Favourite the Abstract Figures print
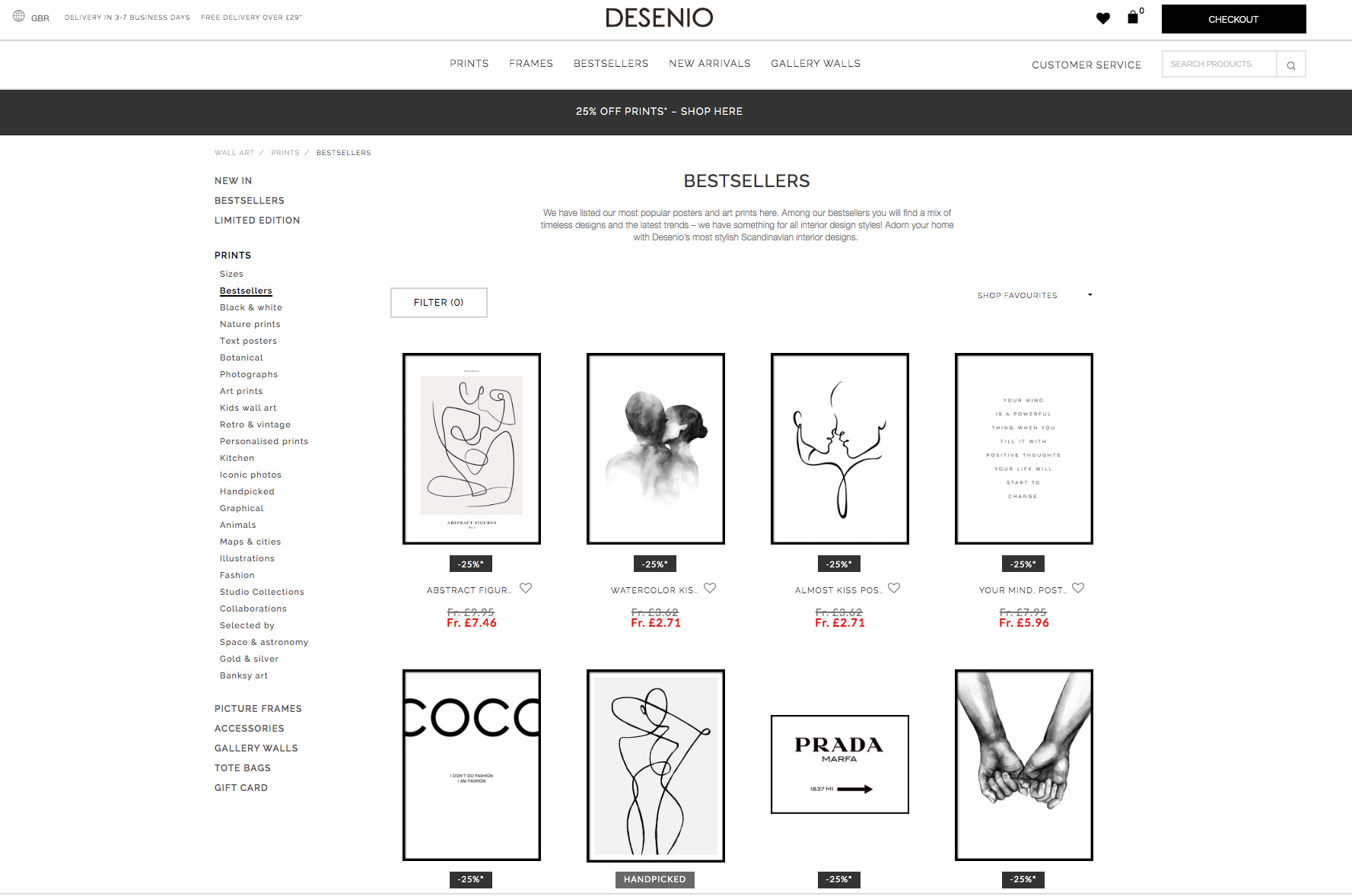 (x=526, y=588)
